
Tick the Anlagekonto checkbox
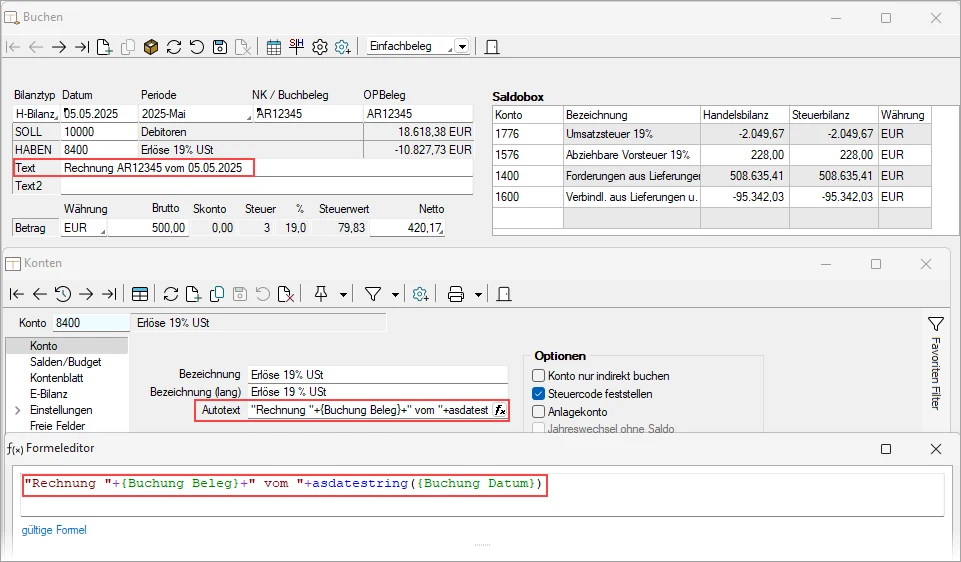(539, 411)
